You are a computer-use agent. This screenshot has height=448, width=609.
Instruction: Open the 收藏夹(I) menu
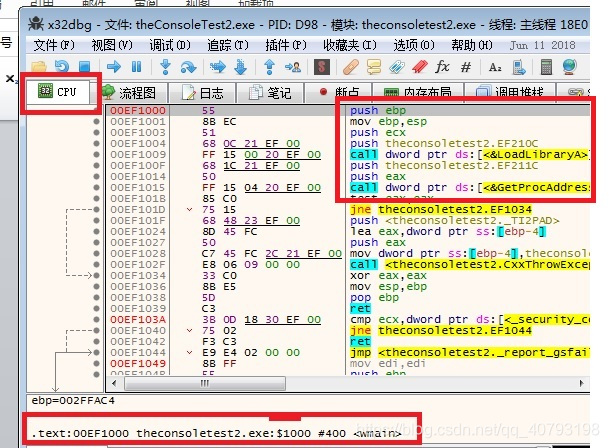pos(350,45)
